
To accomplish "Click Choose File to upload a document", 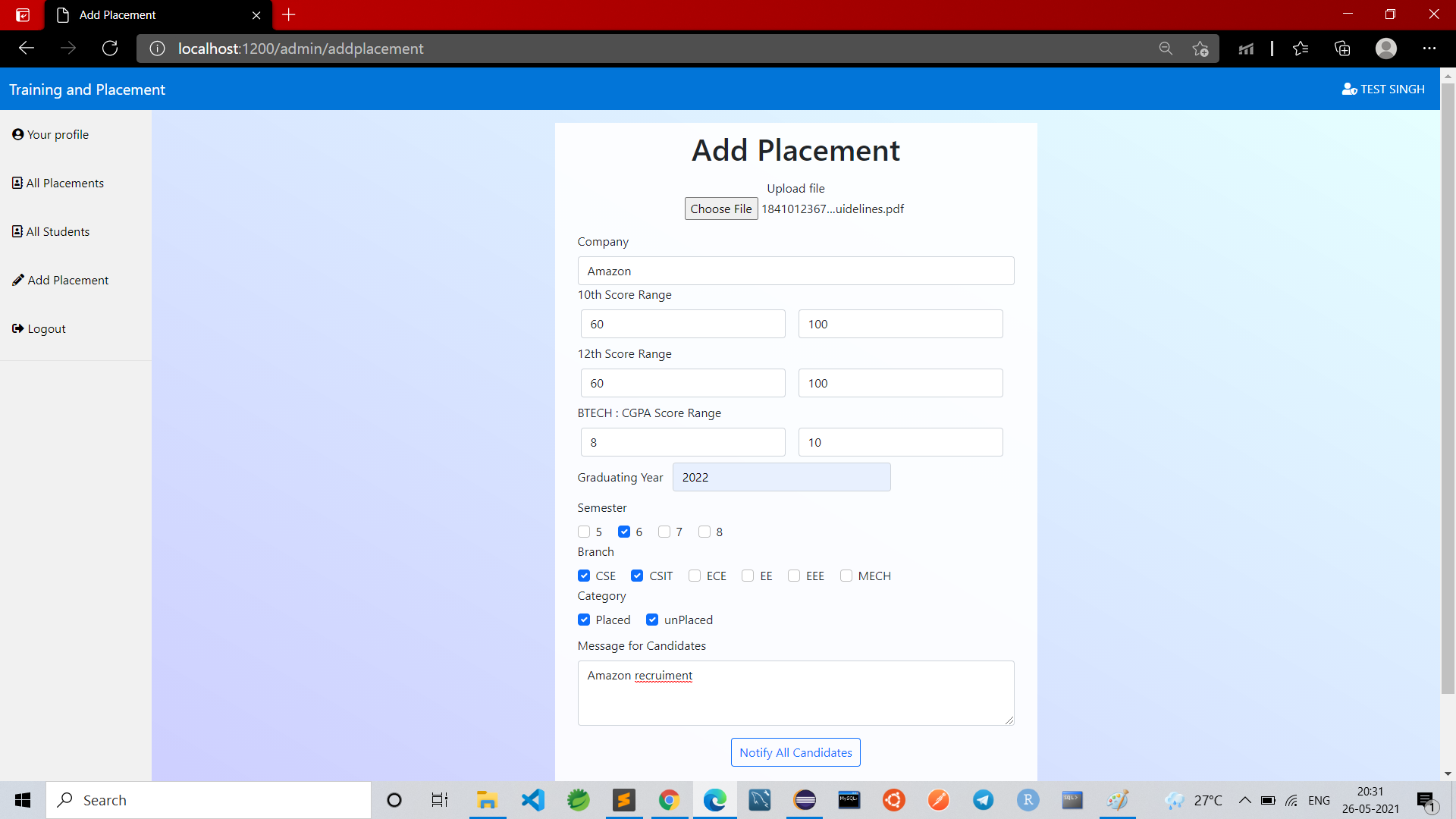I will (720, 209).
